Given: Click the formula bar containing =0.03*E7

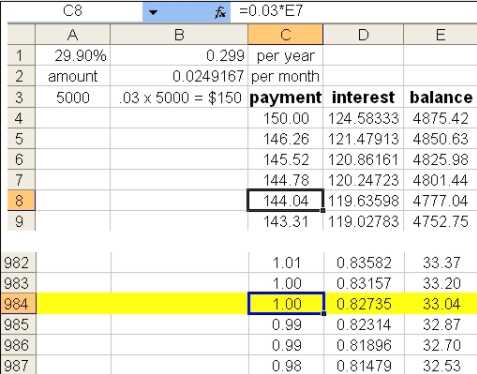Looking at the screenshot, I should (353, 11).
